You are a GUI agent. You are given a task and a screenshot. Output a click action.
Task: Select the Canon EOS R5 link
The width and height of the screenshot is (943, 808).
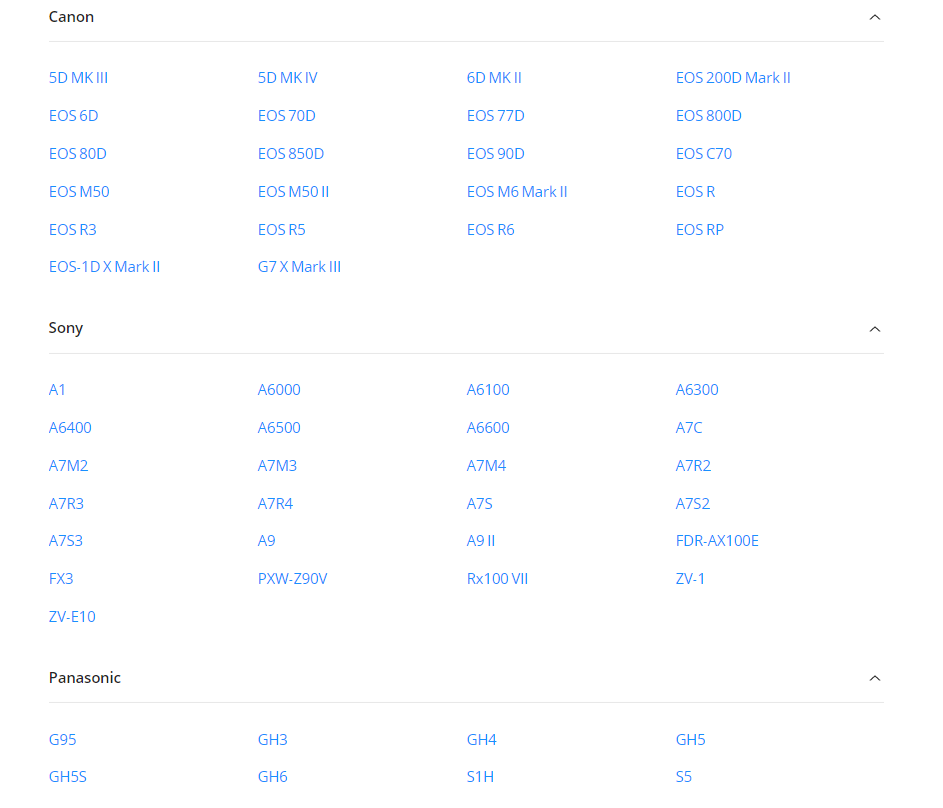281,230
